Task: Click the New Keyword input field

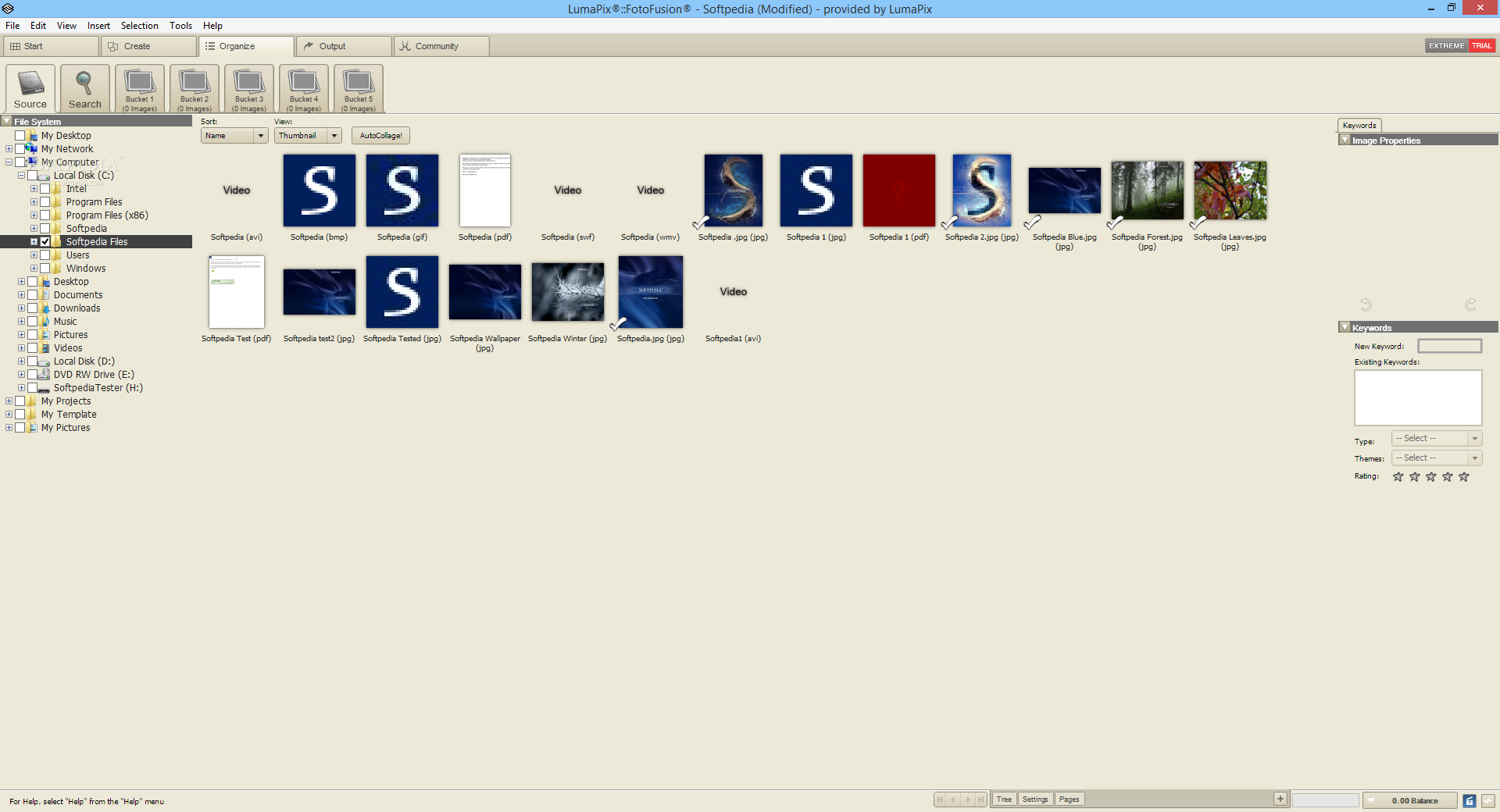Action: [x=1450, y=346]
